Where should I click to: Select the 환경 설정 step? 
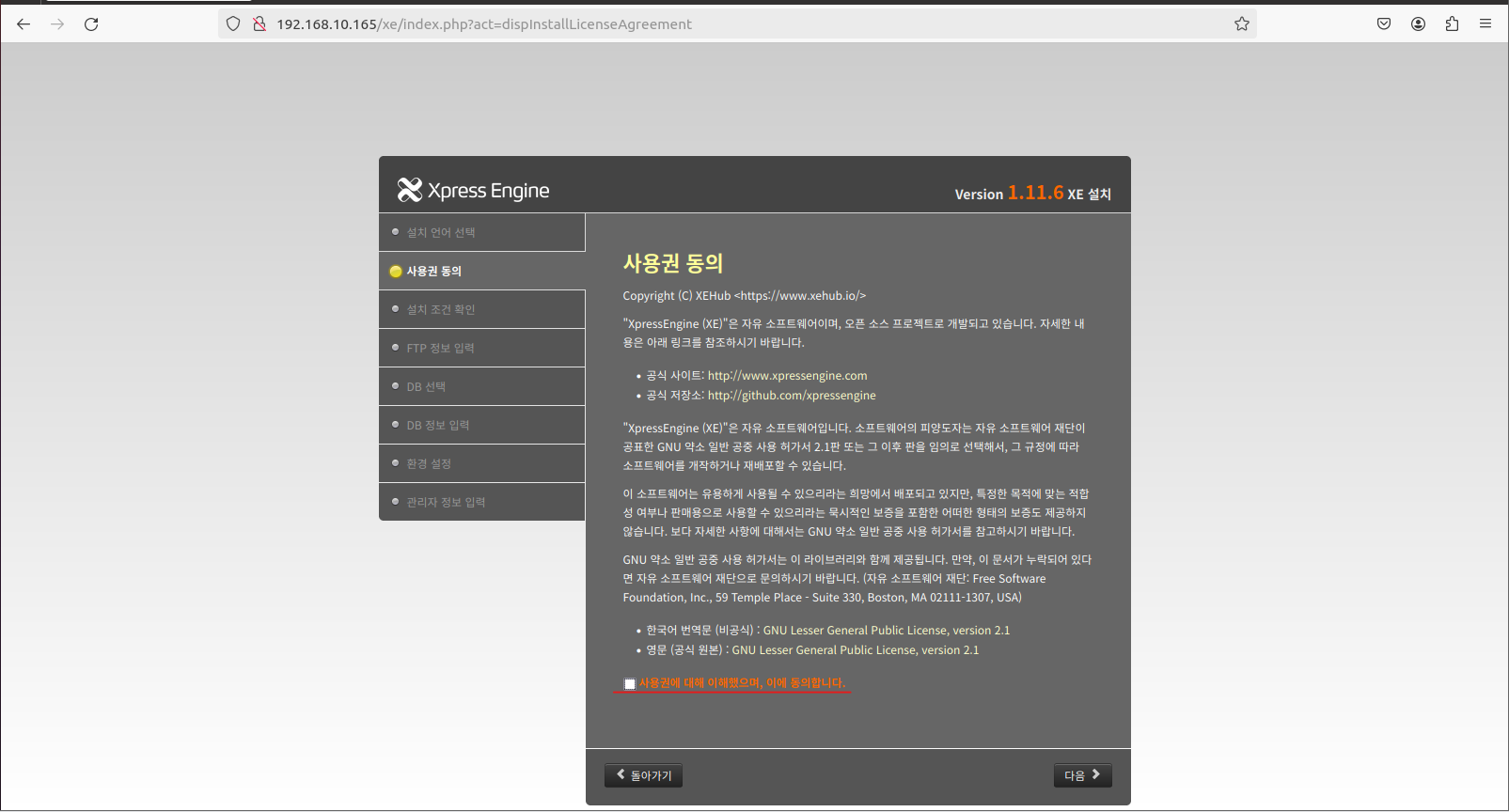point(481,463)
